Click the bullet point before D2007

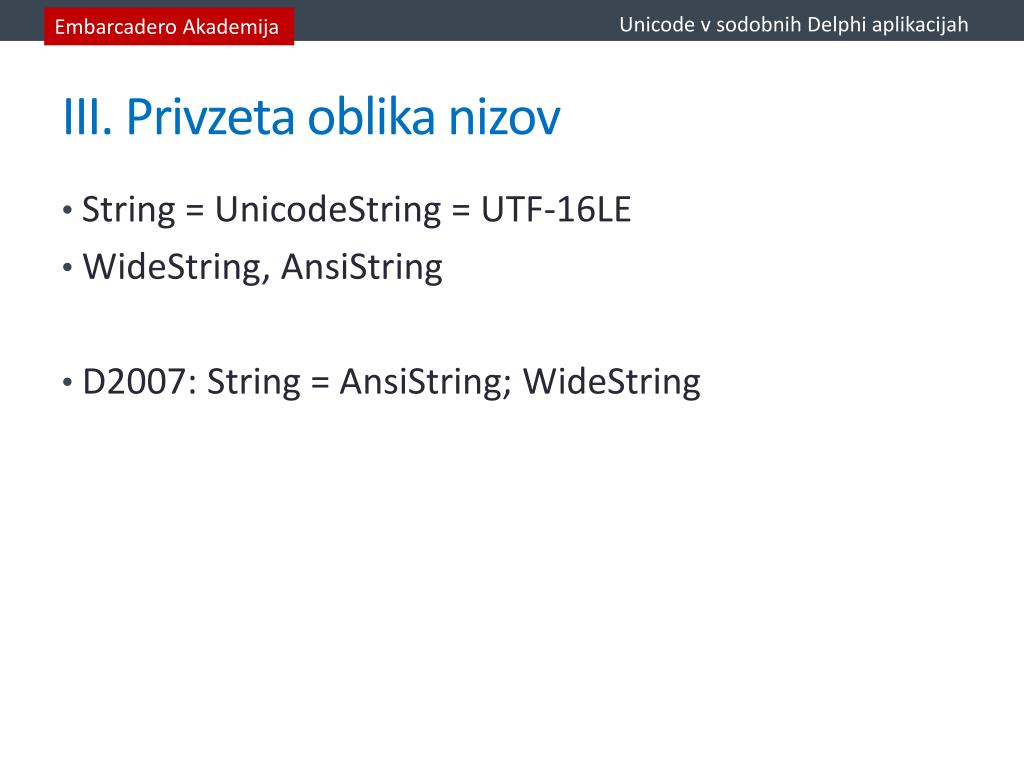[67, 383]
